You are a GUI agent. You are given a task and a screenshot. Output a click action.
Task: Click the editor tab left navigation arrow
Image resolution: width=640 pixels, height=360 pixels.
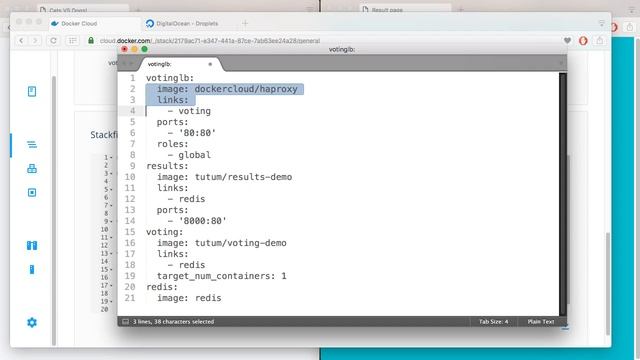tap(124, 63)
